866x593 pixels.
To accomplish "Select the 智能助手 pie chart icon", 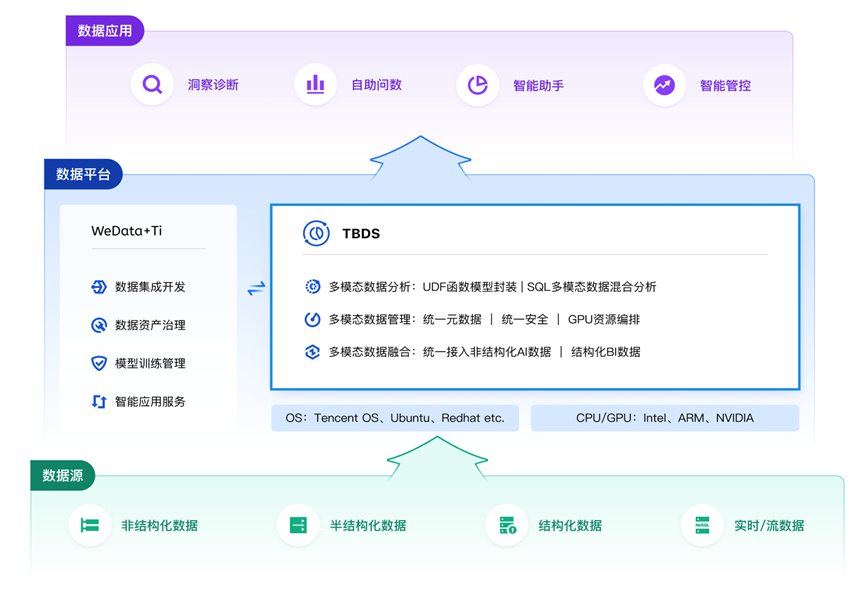I will (x=478, y=85).
